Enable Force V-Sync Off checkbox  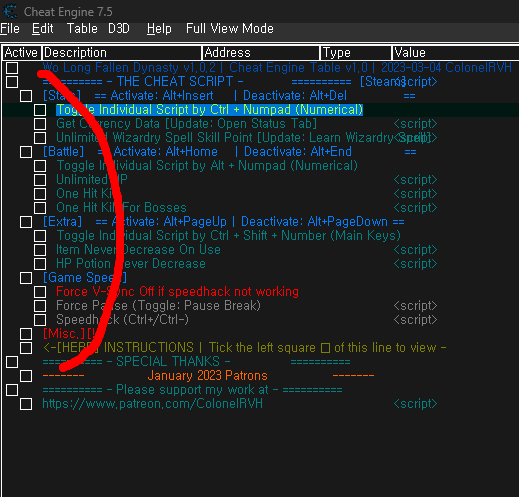[40, 292]
